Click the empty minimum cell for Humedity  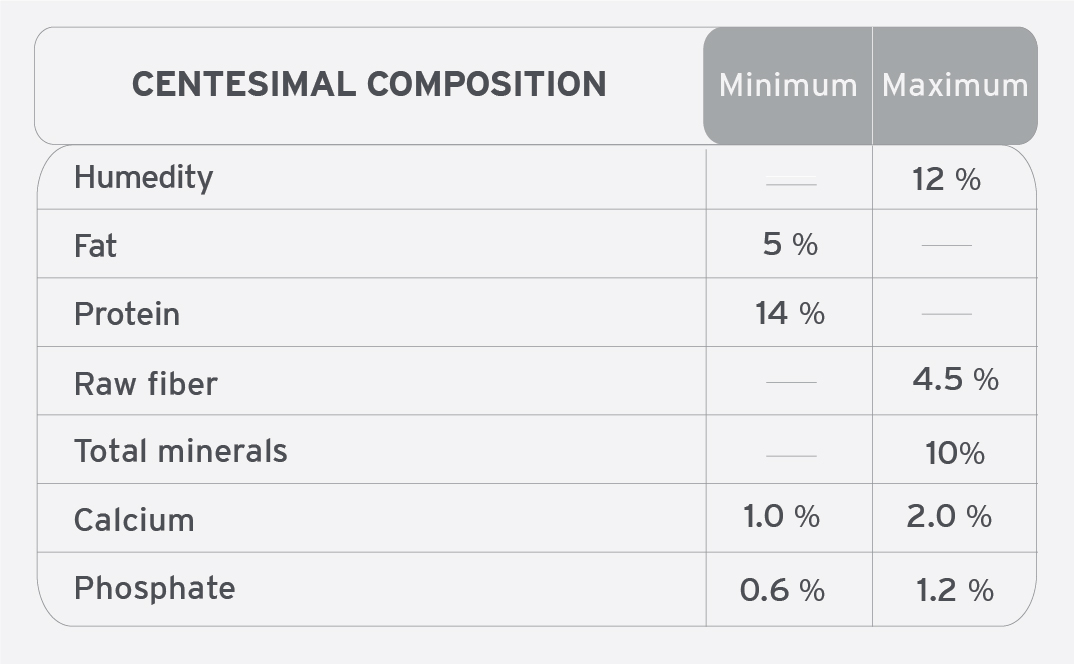pos(789,177)
